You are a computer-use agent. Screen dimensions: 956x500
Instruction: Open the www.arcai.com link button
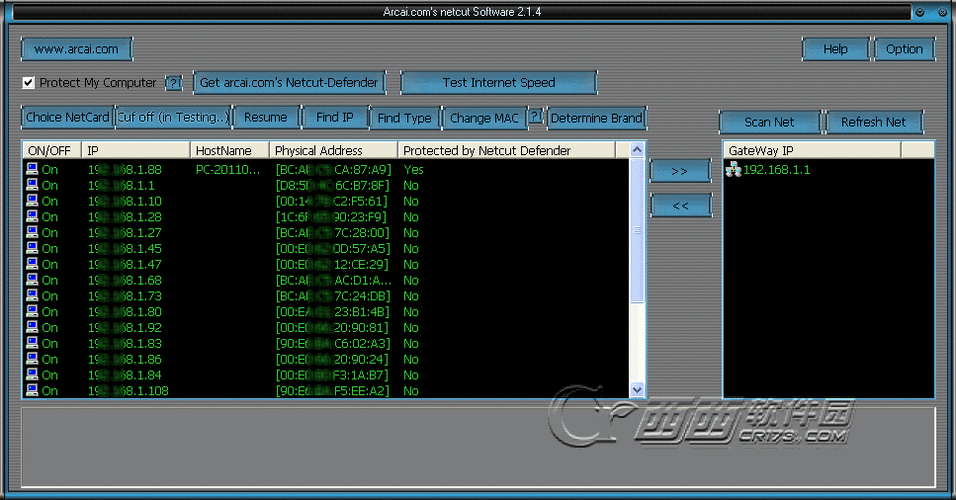(76, 48)
